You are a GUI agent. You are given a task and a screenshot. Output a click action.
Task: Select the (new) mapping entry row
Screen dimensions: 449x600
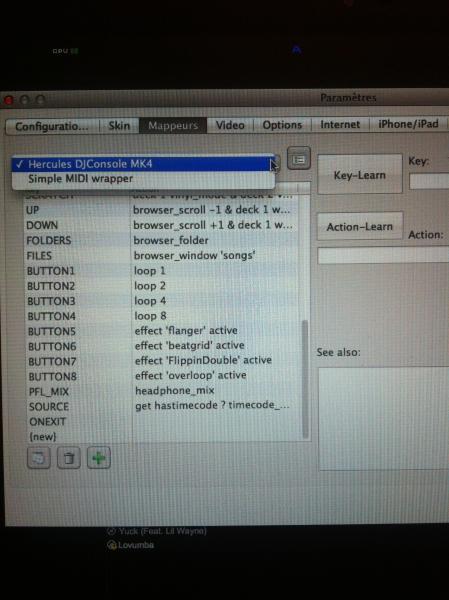163,436
